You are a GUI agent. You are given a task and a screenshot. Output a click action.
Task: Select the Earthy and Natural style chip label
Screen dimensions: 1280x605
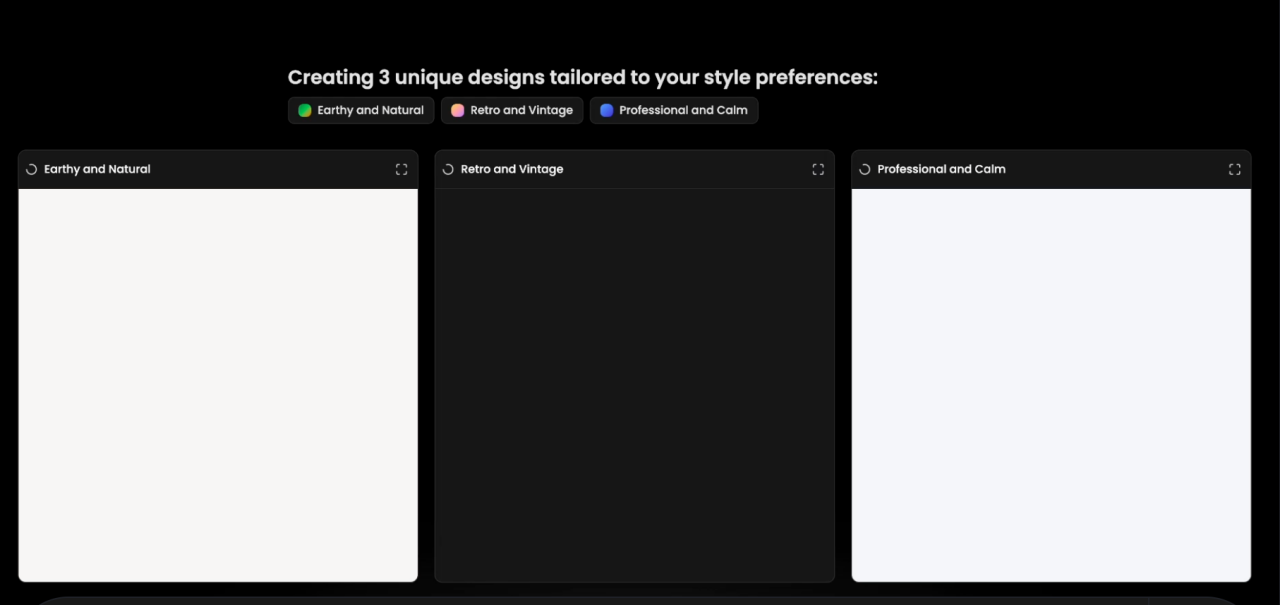[x=370, y=110]
